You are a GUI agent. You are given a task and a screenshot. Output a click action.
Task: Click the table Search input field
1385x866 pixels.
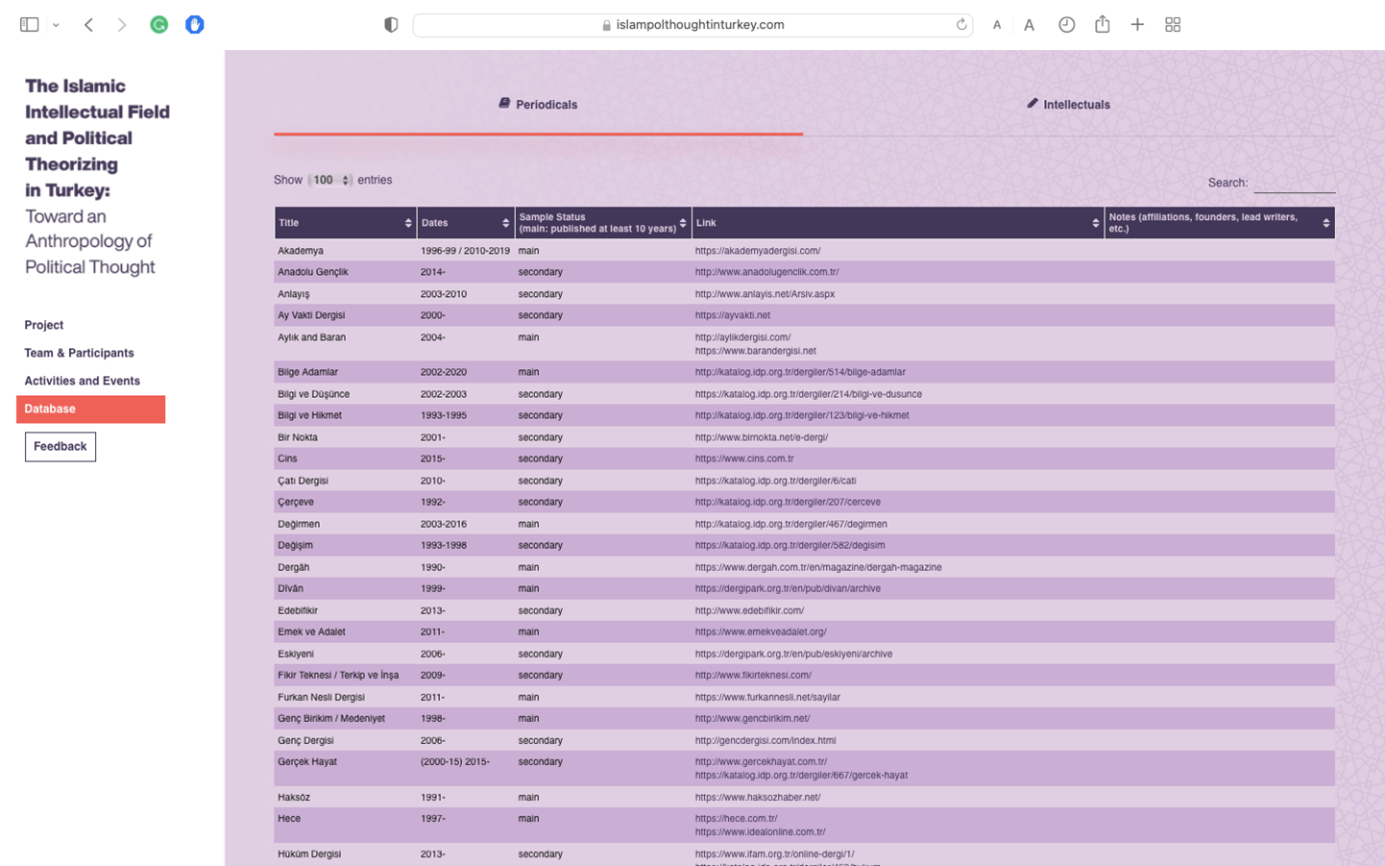tap(1294, 184)
